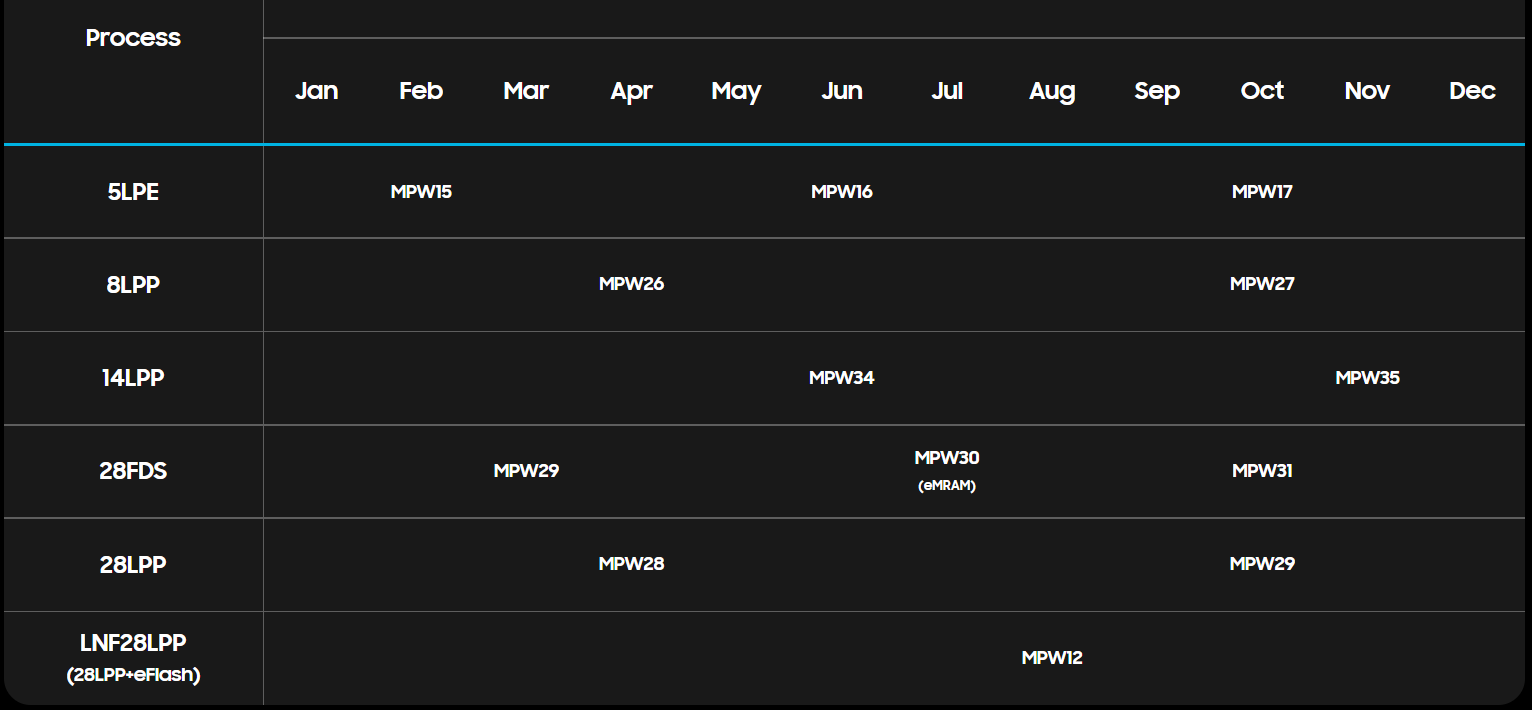
Task: Select the Aug month column header
Action: click(1052, 91)
